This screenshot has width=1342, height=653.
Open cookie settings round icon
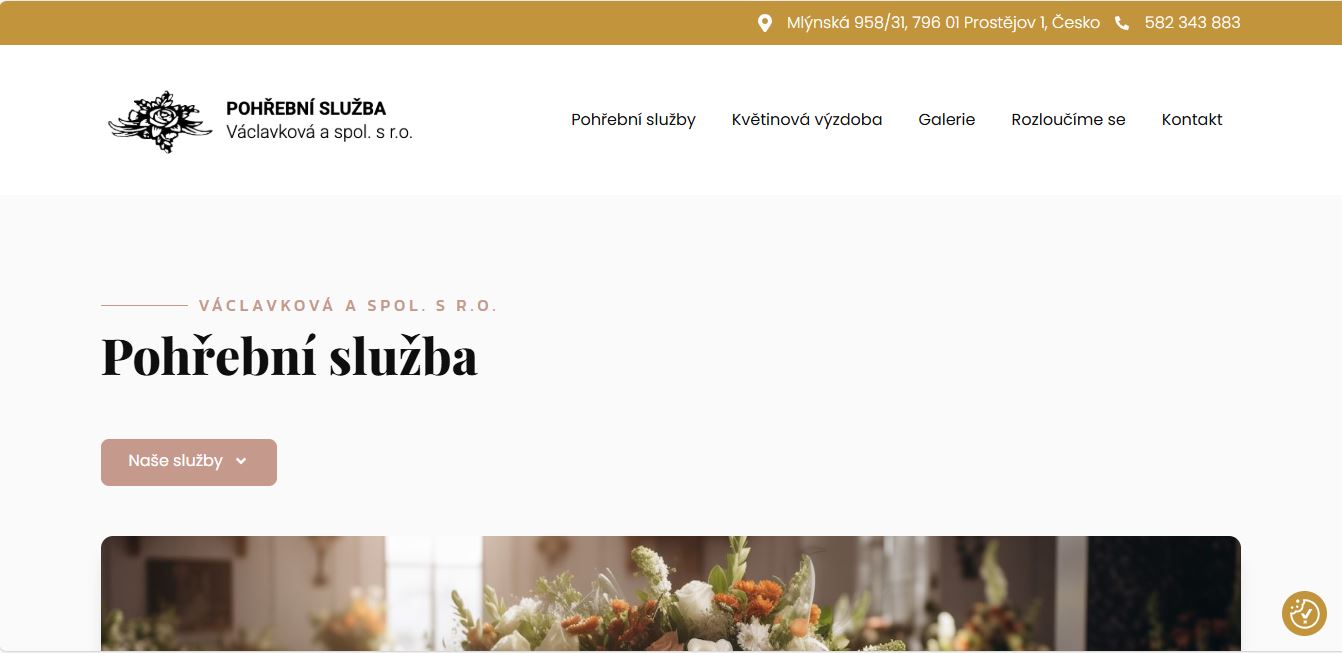(x=1304, y=613)
